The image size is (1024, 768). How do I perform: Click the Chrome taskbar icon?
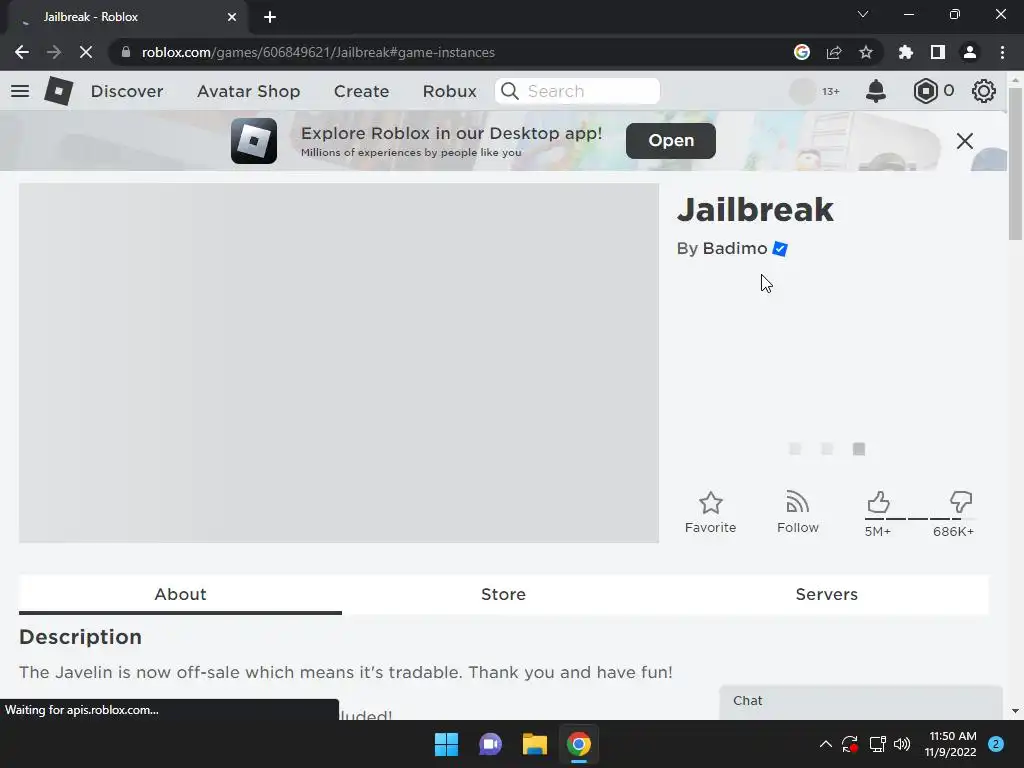pos(579,744)
